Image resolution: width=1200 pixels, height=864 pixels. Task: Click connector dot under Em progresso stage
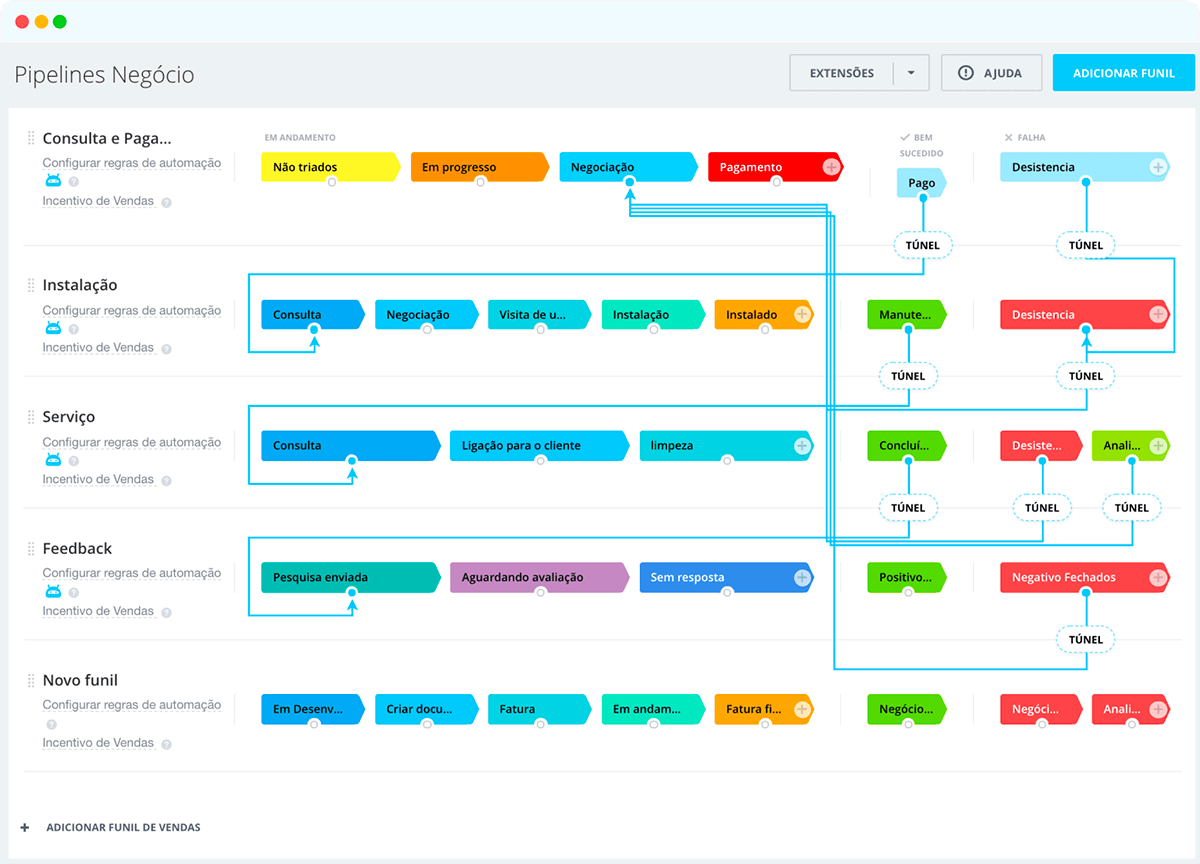click(x=480, y=182)
